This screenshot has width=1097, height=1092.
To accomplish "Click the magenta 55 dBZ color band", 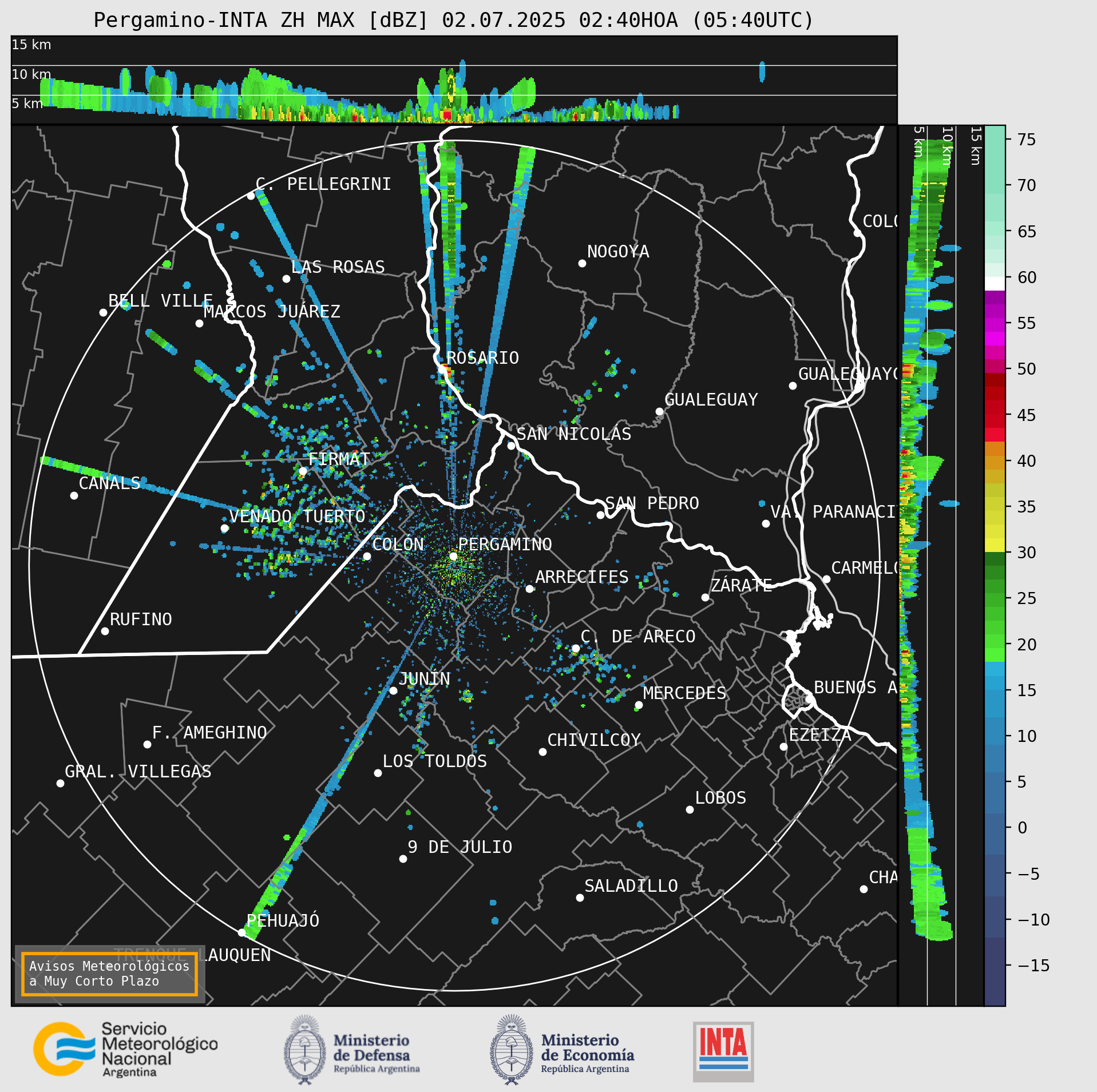I will pos(995,325).
